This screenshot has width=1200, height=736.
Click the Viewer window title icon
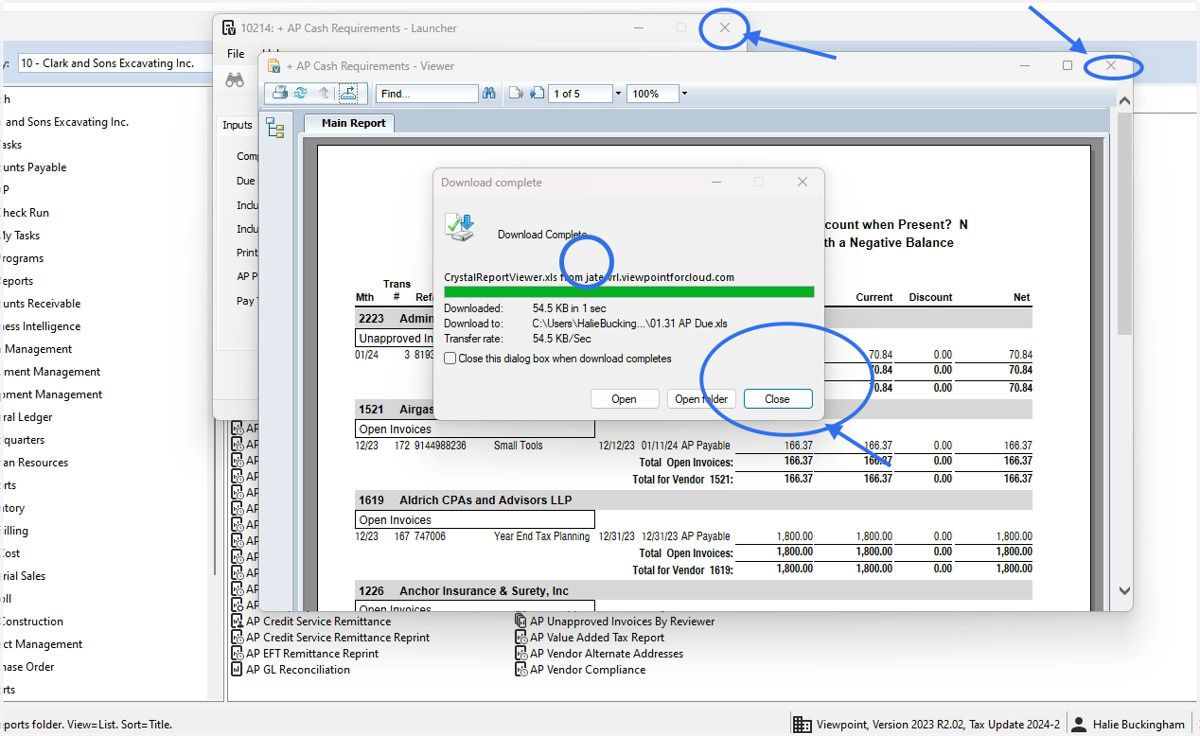point(274,66)
